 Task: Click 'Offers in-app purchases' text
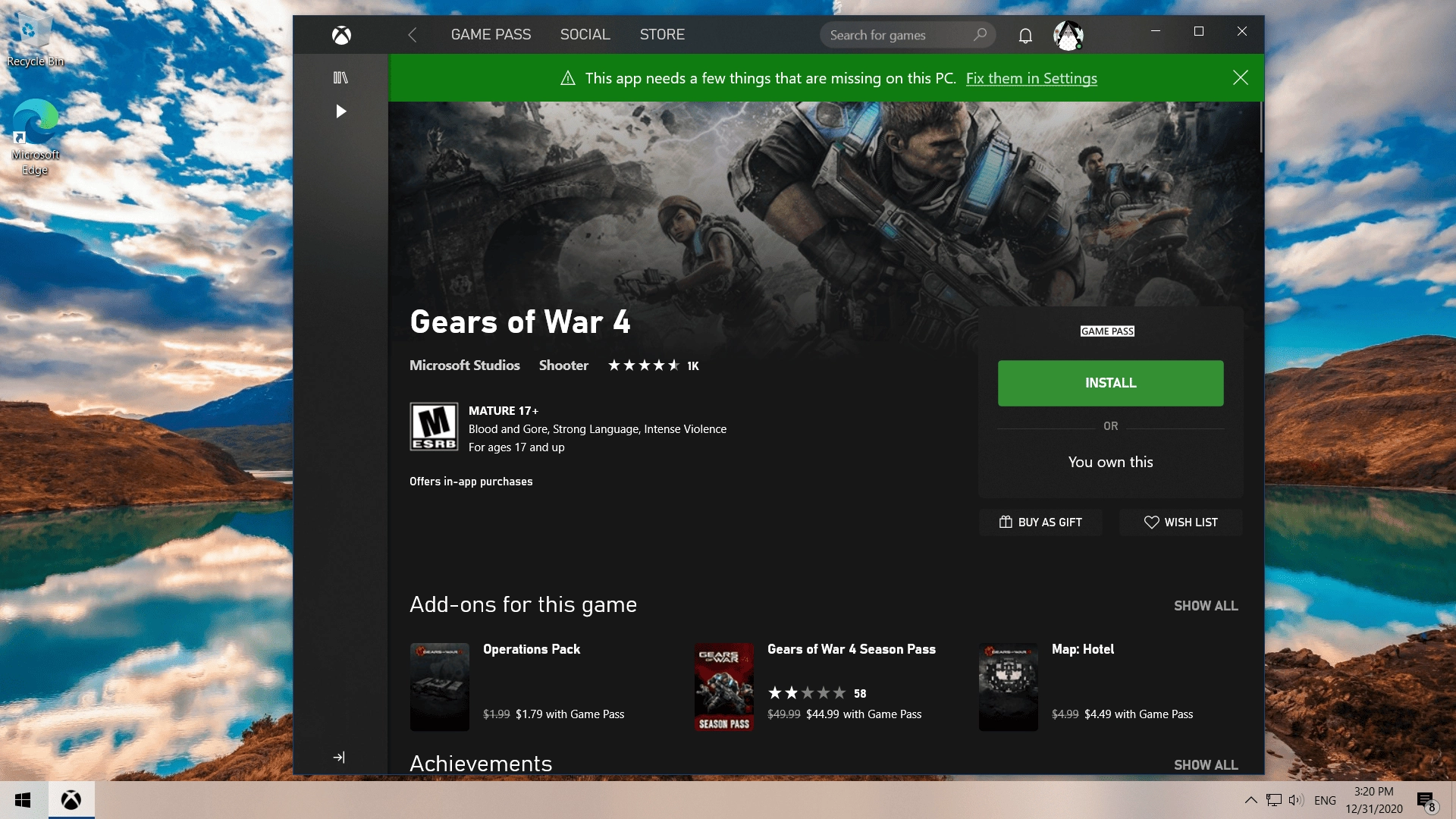(471, 482)
